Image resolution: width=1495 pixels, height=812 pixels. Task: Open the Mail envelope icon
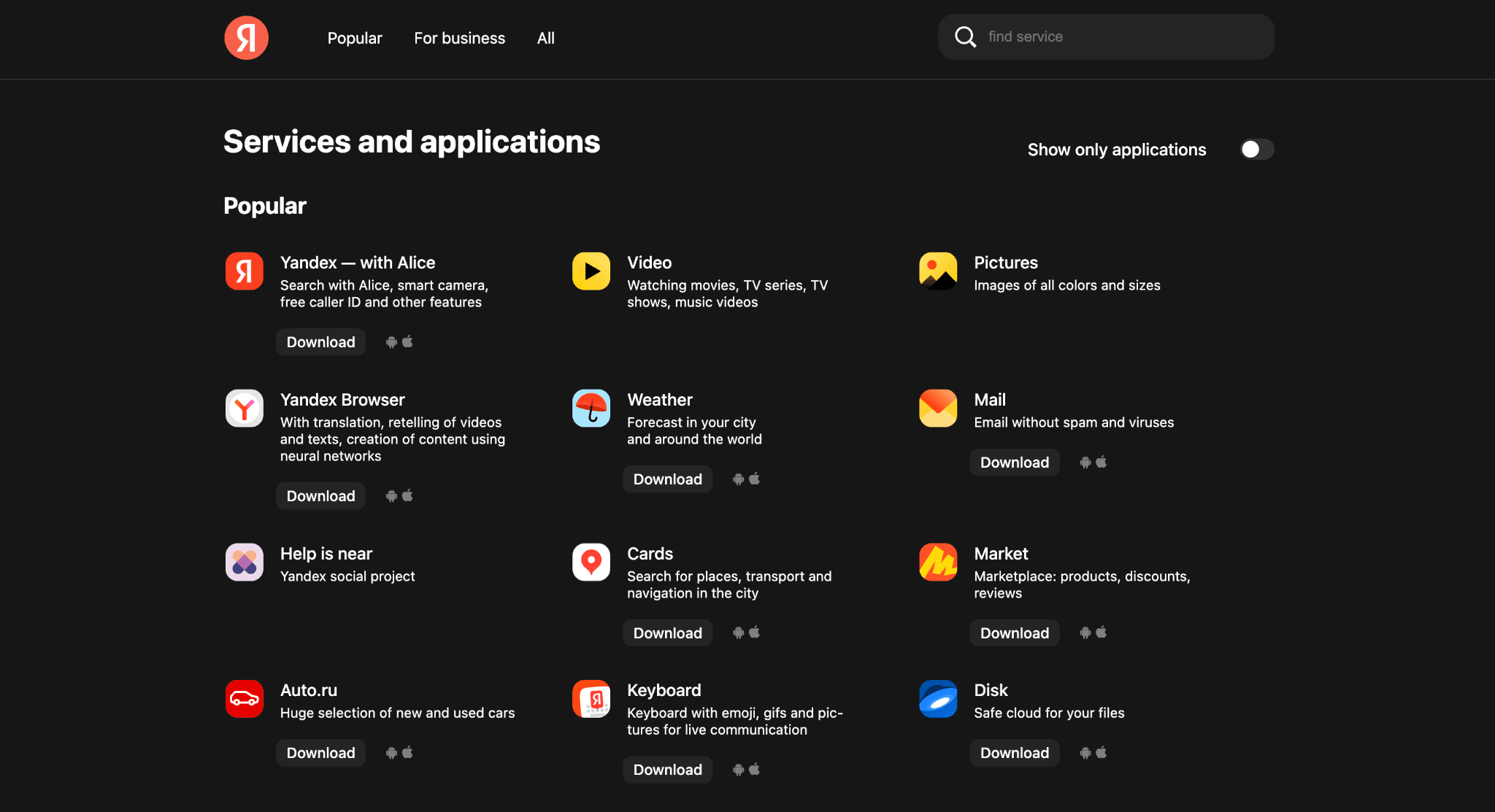(938, 409)
